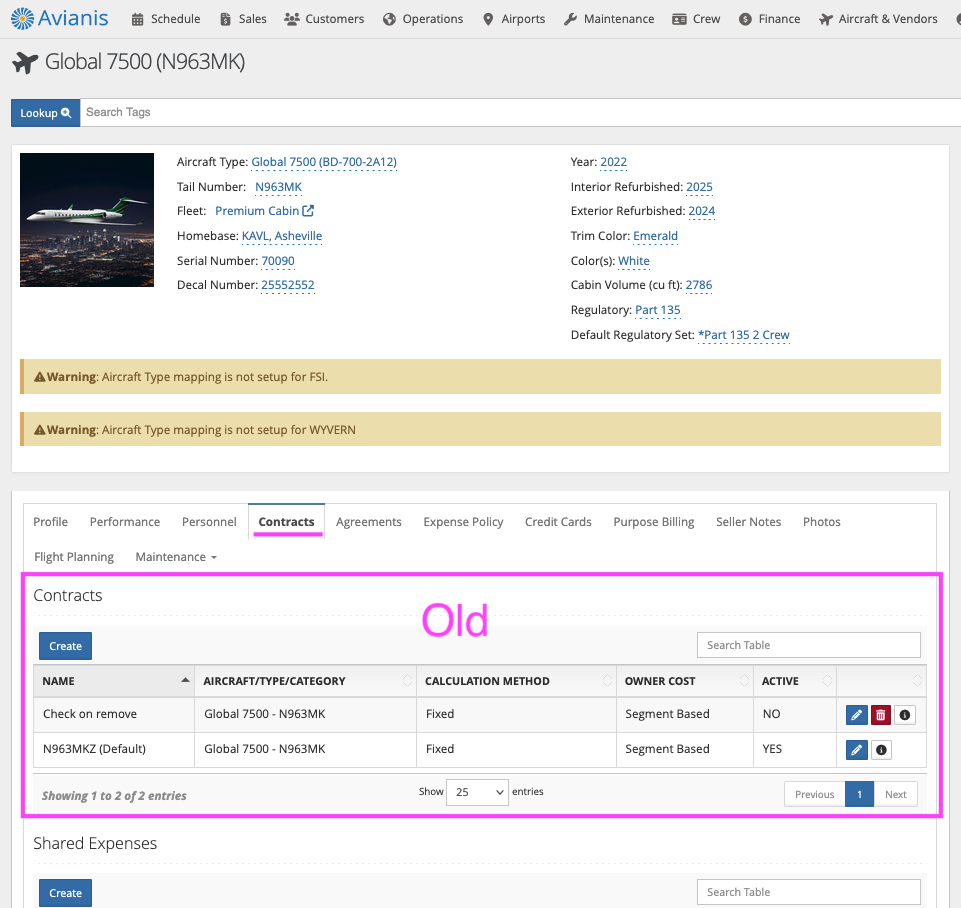
Task: Edit Trim Color Emerald
Action: 655,236
